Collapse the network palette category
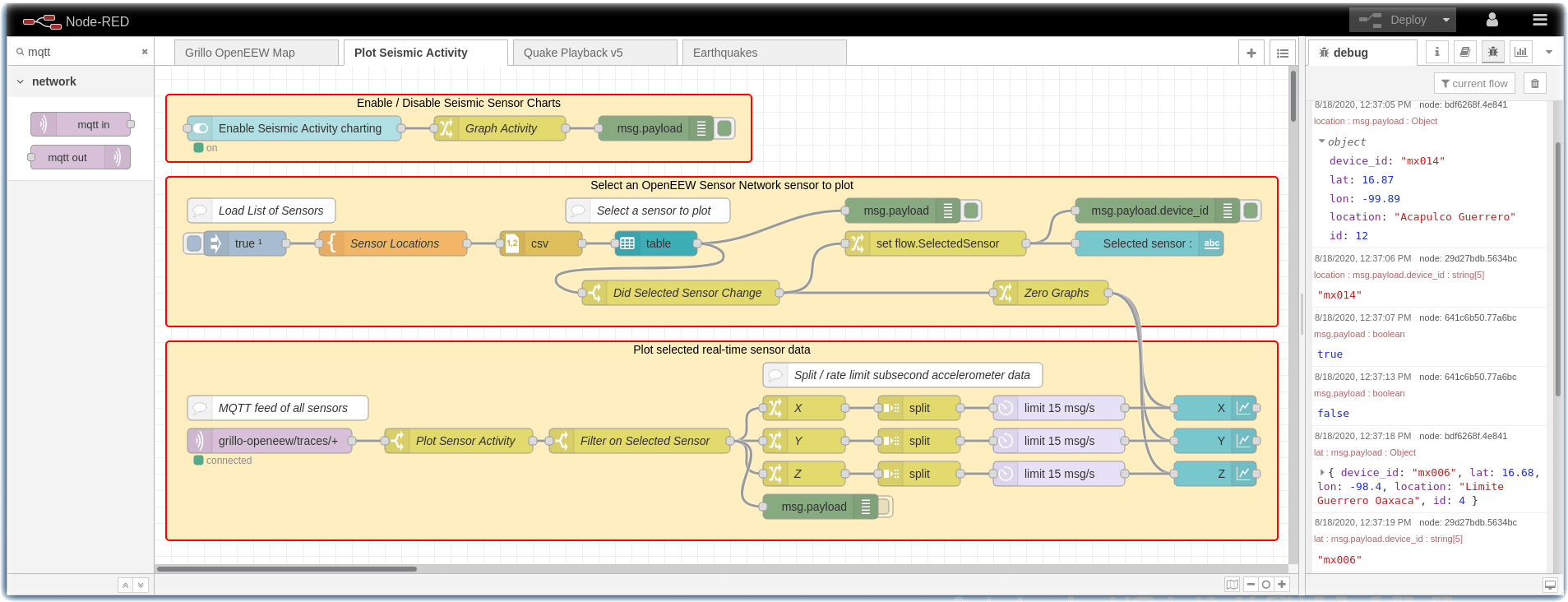Screen dimensions: 1568x602 [x=80, y=81]
